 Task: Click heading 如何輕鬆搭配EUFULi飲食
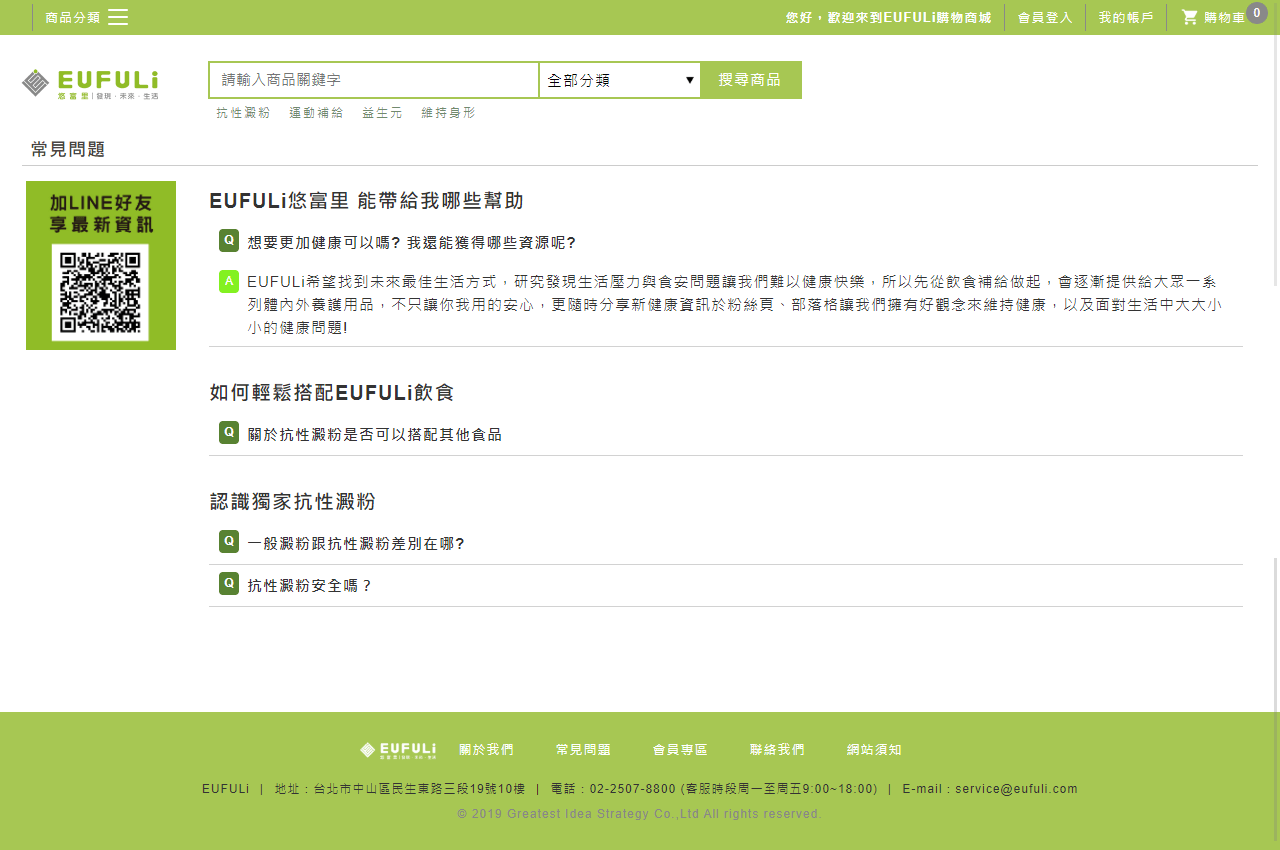click(332, 393)
